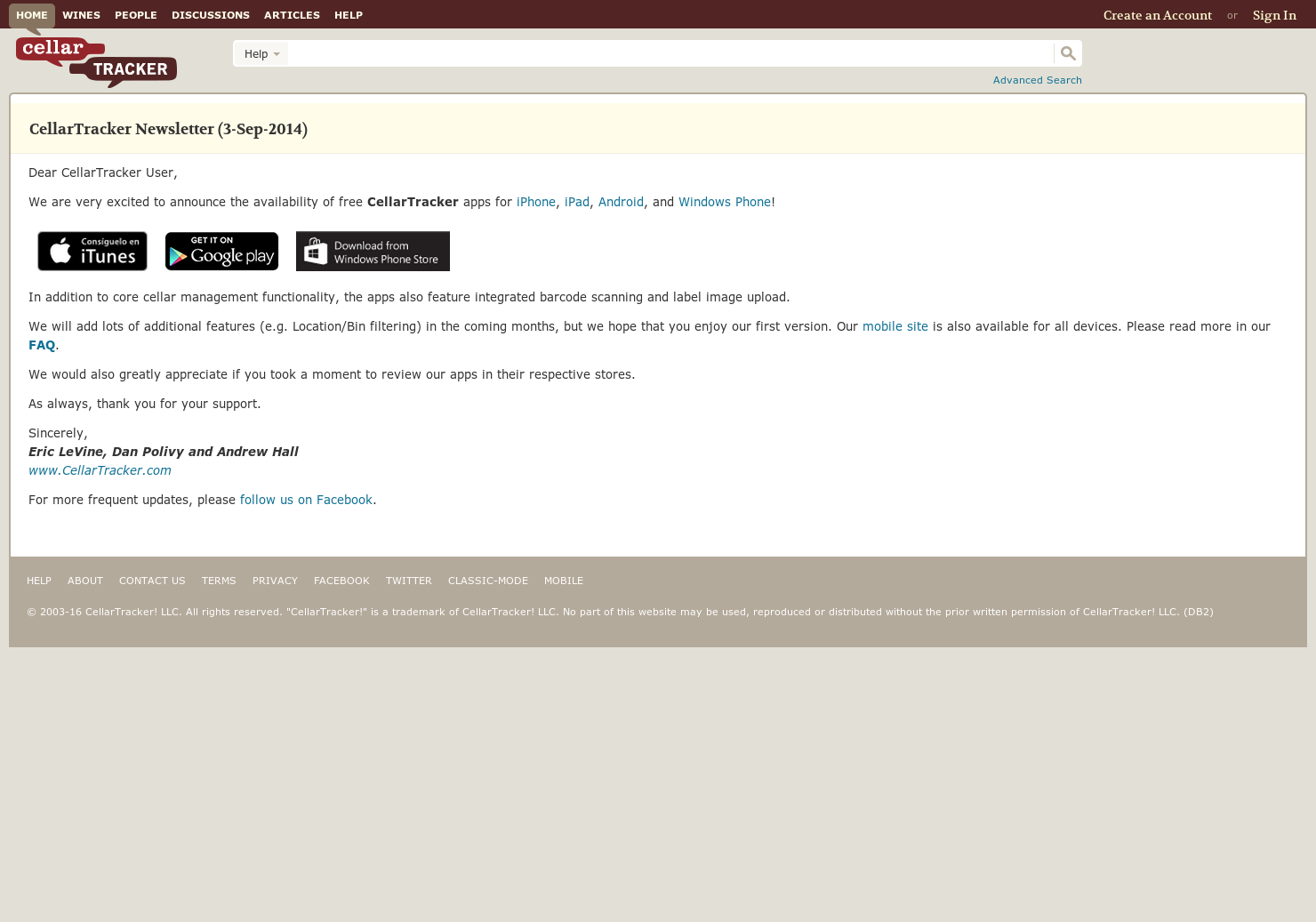Open the footer Help link
This screenshot has width=1316, height=922.
point(39,581)
